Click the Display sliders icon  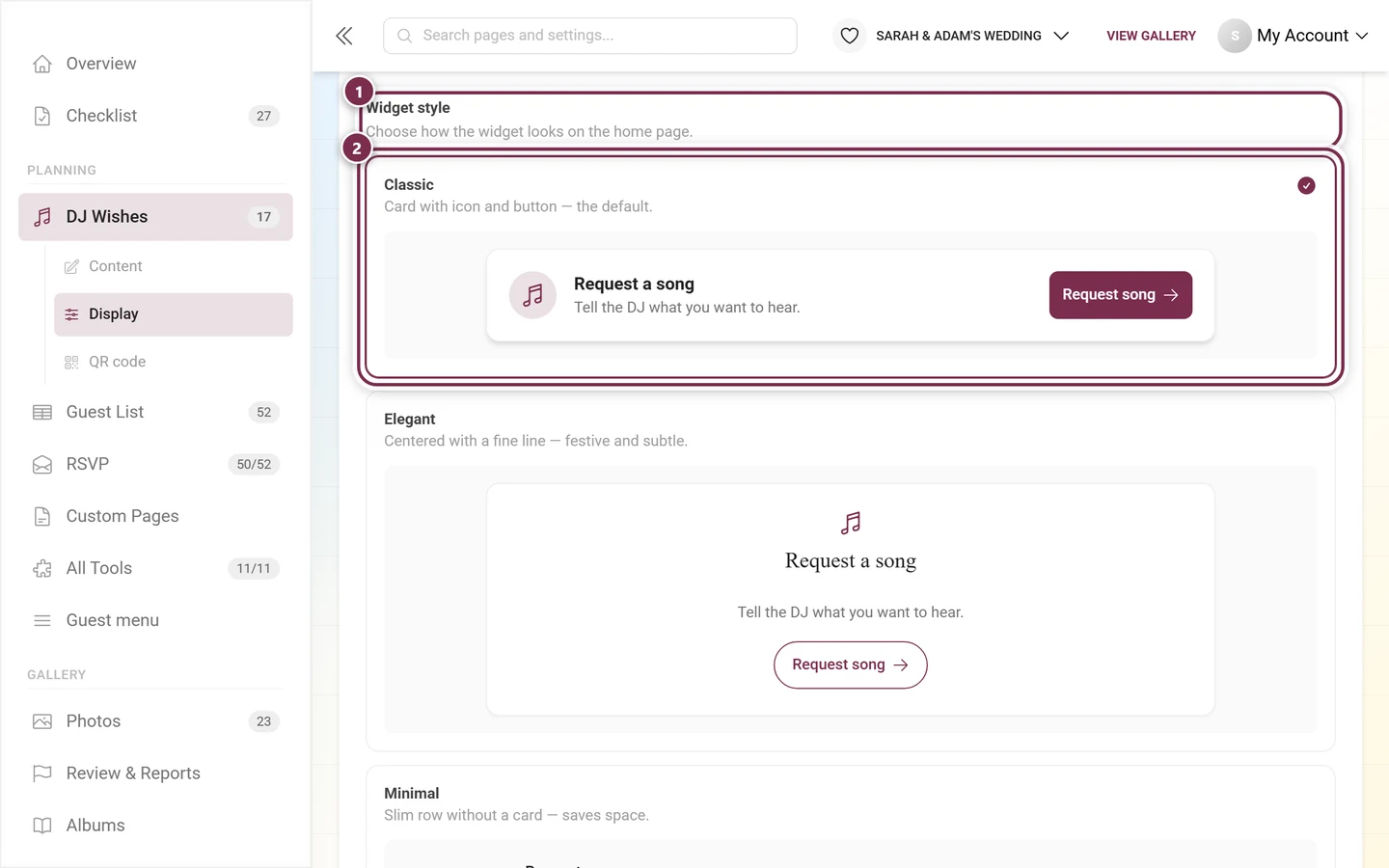click(x=71, y=314)
